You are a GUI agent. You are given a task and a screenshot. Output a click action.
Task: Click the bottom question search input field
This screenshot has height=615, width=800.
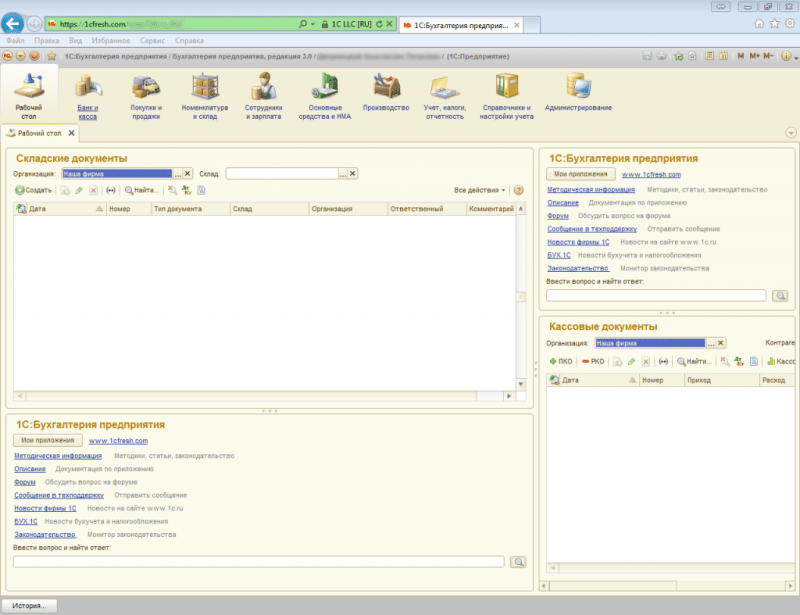click(x=259, y=562)
